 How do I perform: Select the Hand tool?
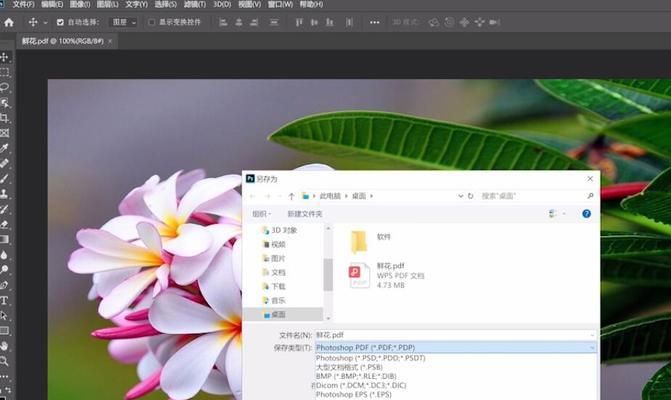(4, 346)
